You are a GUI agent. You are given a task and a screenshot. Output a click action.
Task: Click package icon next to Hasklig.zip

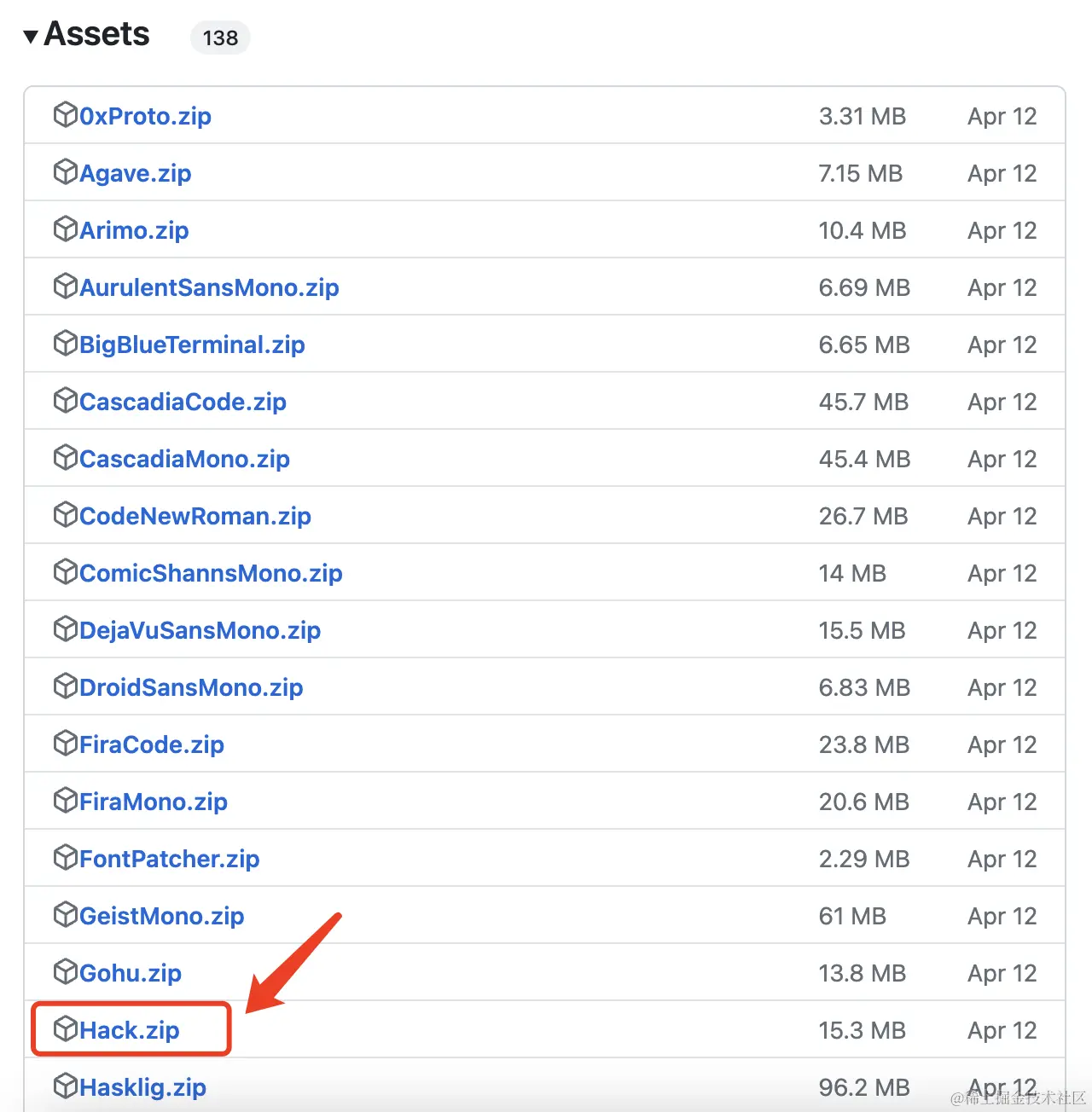(65, 1086)
